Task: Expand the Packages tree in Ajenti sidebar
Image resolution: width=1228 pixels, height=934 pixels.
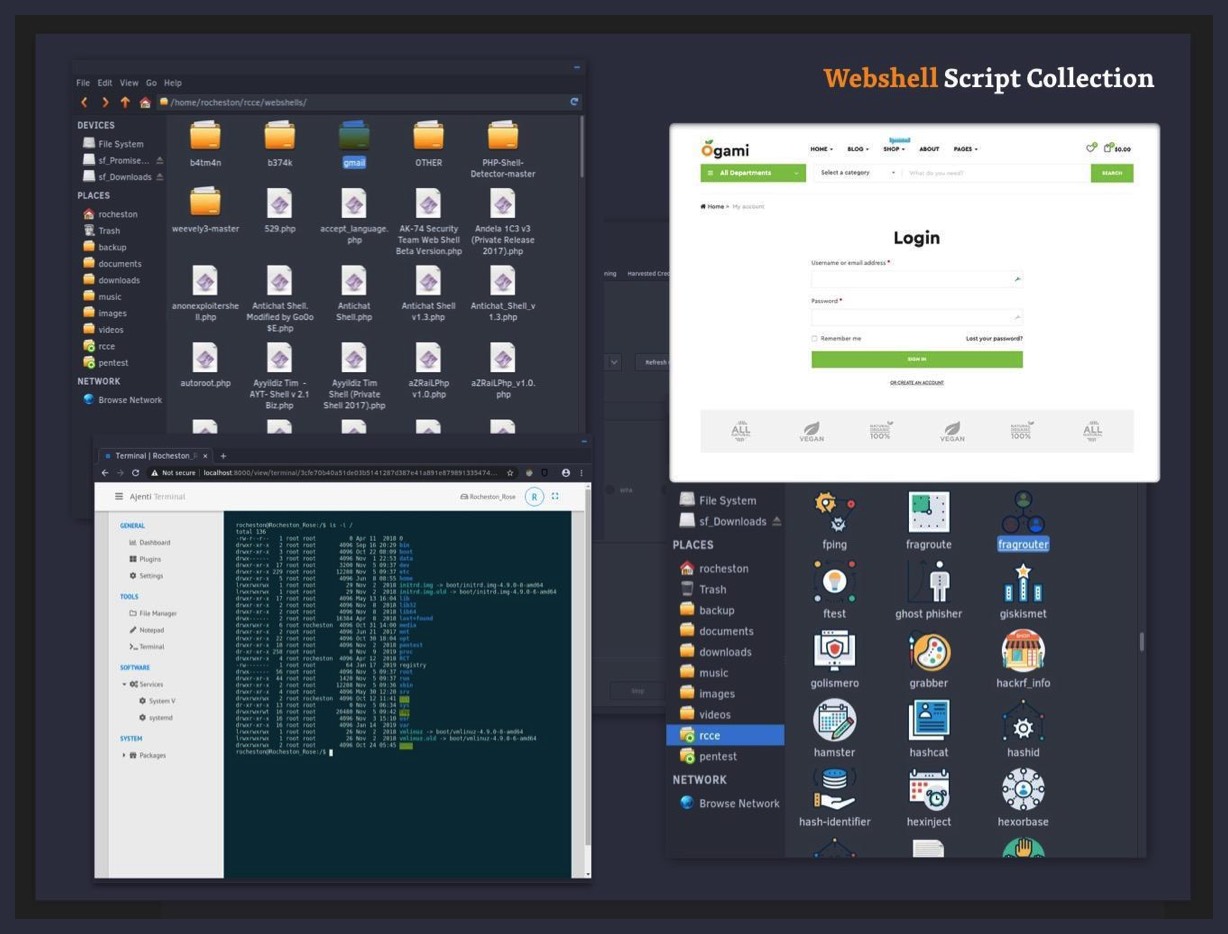Action: click(125, 755)
